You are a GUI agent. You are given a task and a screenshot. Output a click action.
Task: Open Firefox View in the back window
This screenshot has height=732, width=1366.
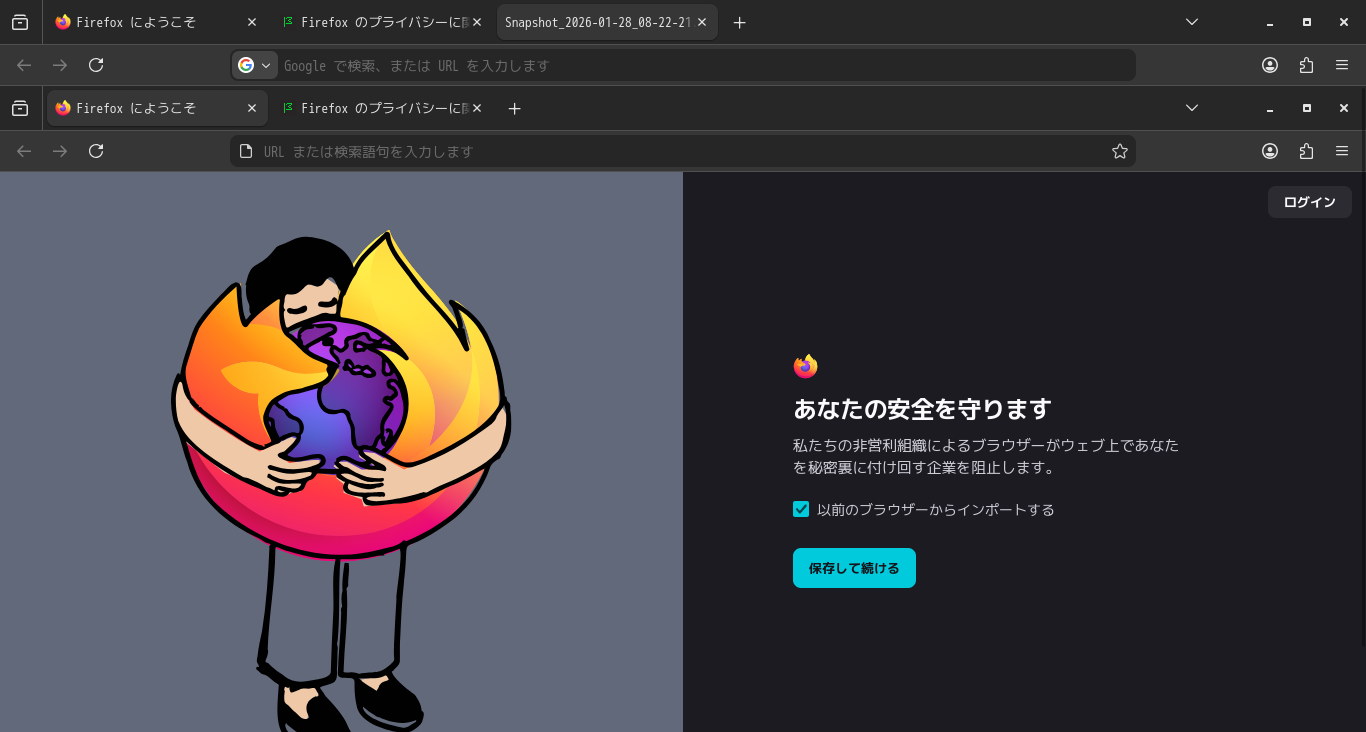coord(20,22)
